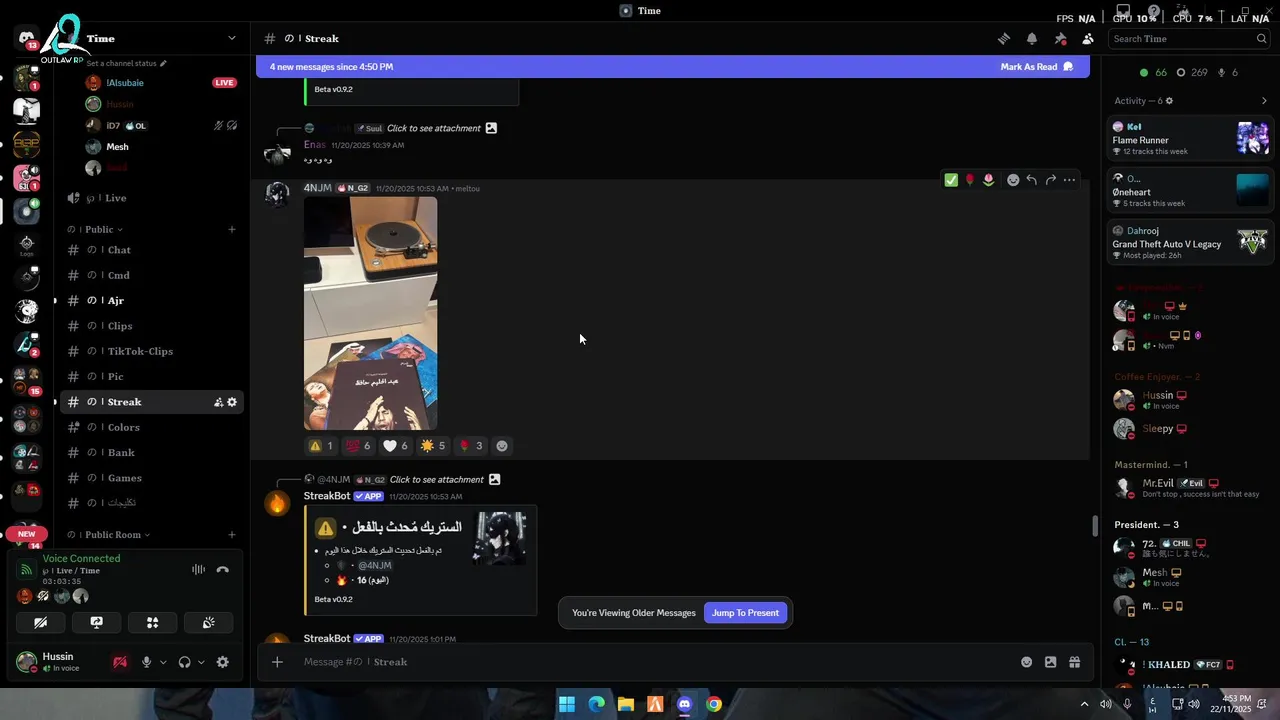This screenshot has width=1280, height=720.
Task: Edit the voice channel status pencil
Action: [163, 63]
